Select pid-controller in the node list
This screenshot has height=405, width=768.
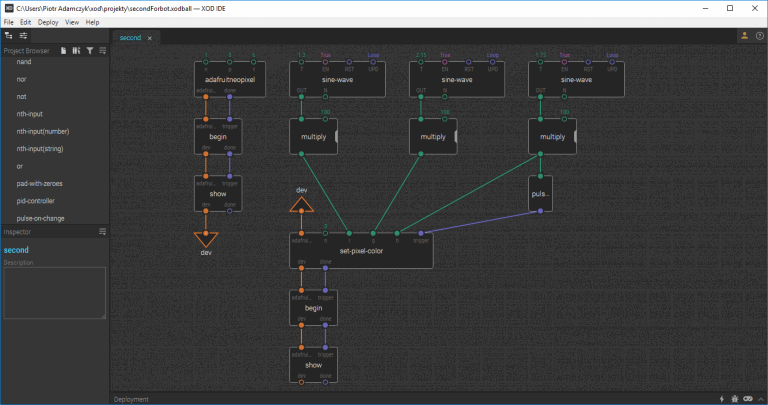[40, 200]
